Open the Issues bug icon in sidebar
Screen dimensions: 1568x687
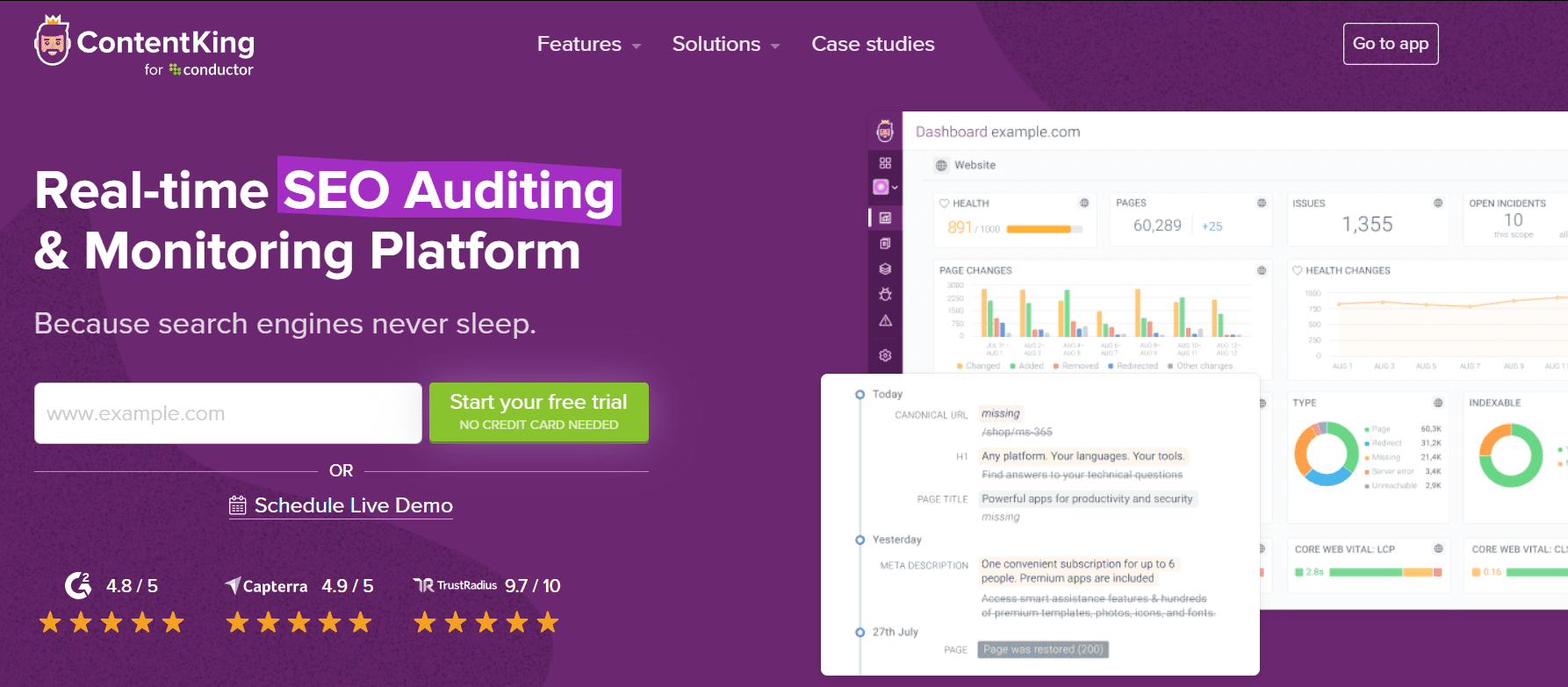click(x=885, y=294)
